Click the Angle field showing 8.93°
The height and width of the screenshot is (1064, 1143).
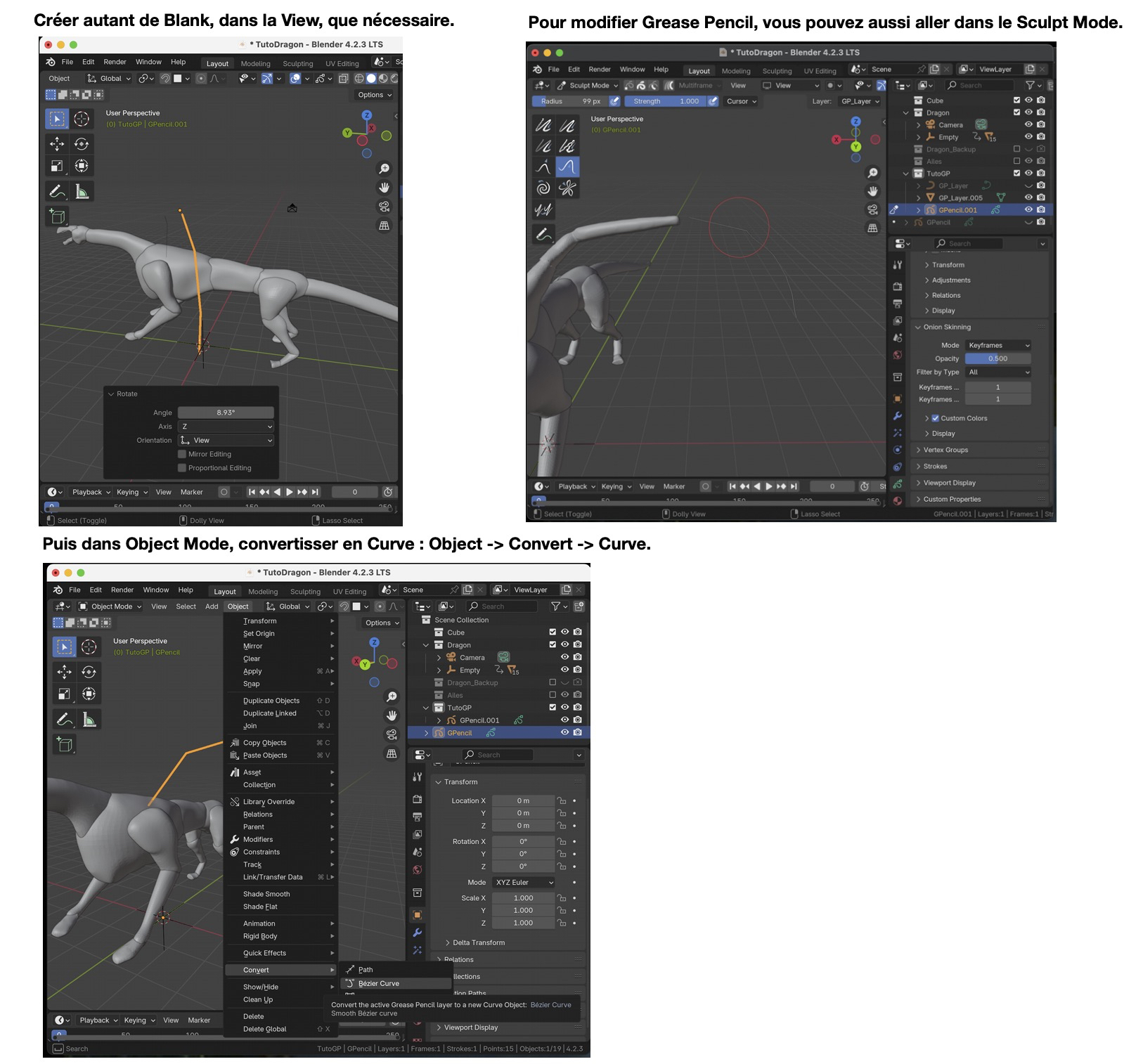tap(226, 413)
